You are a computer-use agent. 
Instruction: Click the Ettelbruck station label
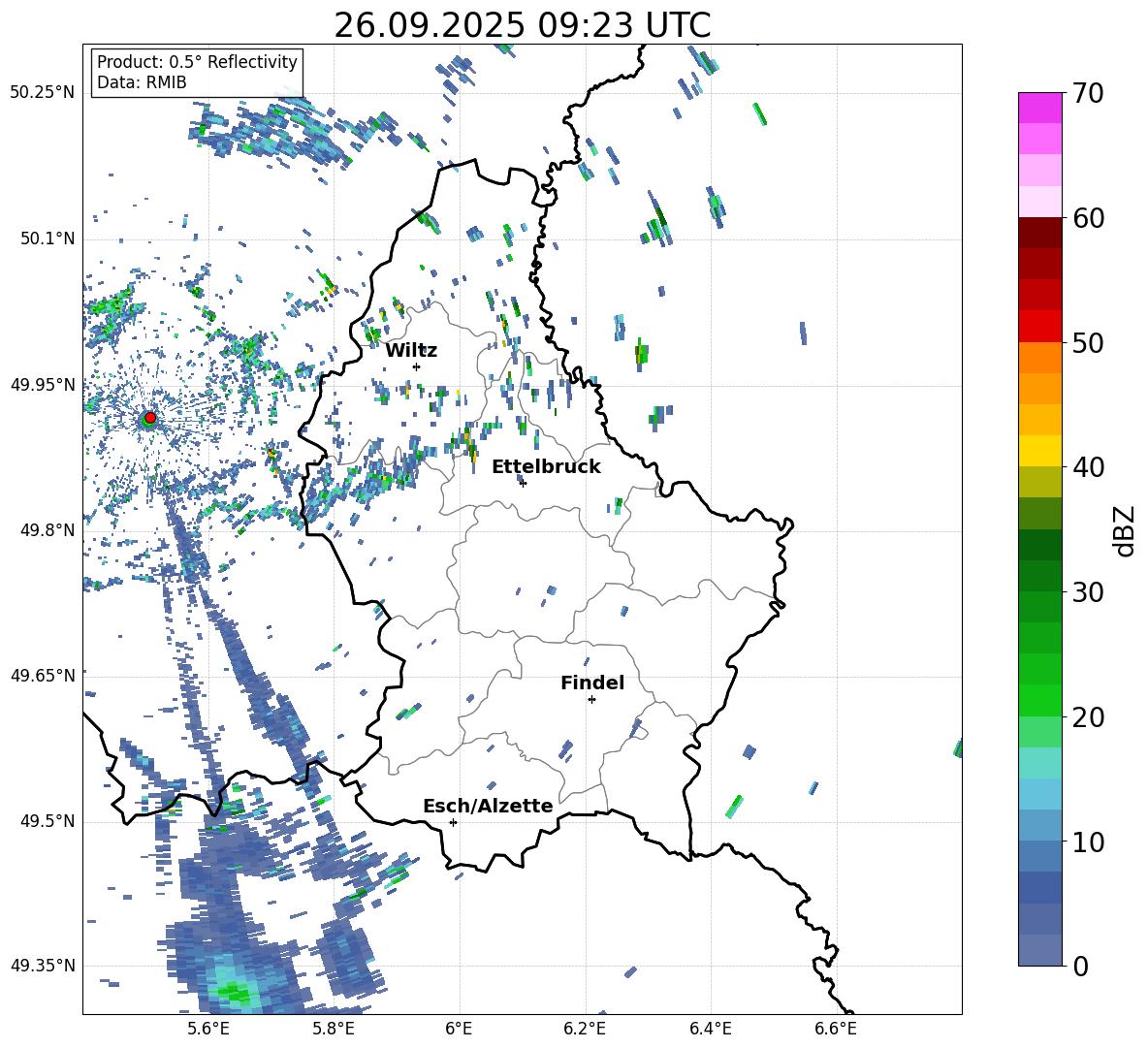point(546,467)
